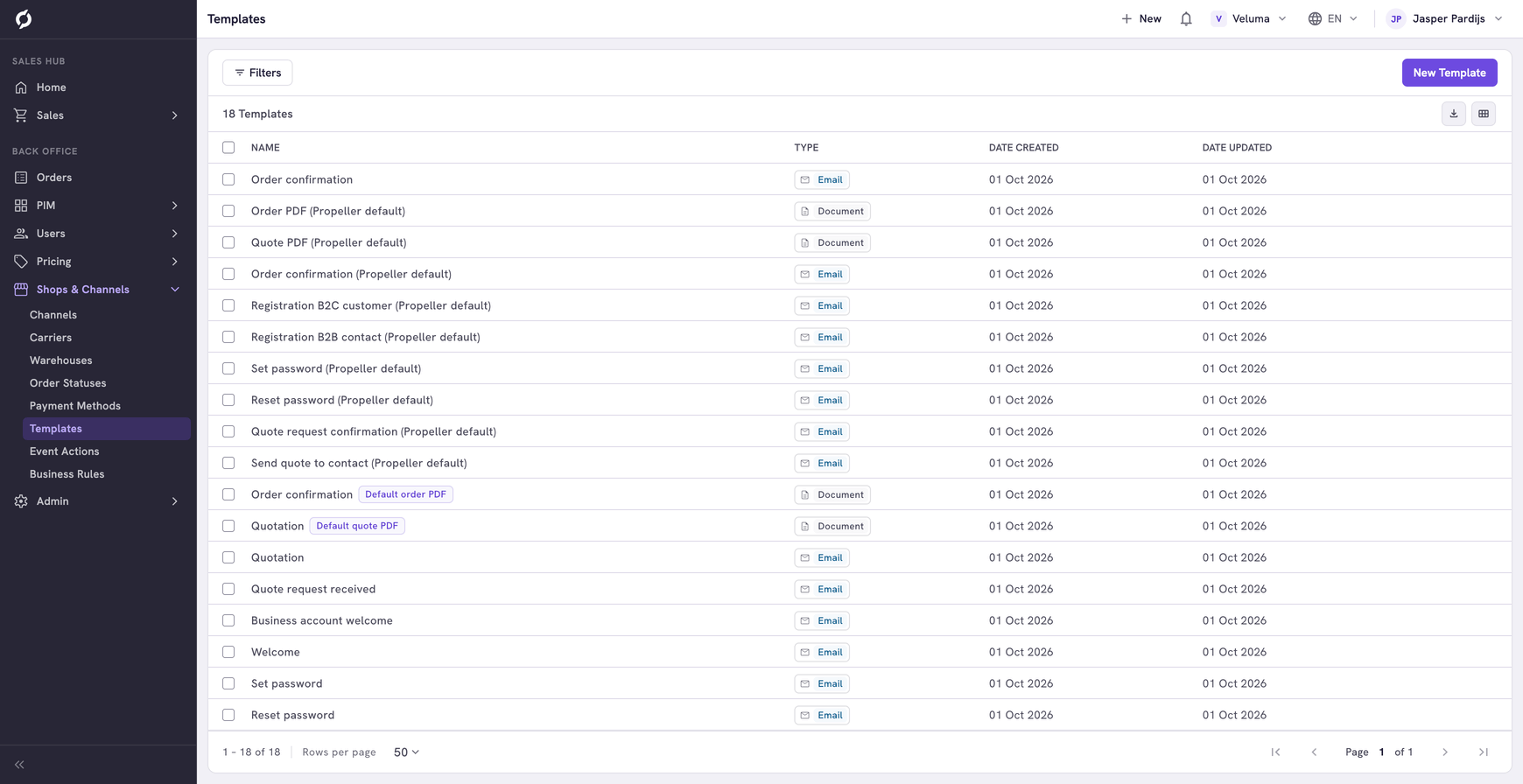Select Registration B2B contact checkbox
This screenshot has width=1523, height=784.
(228, 337)
